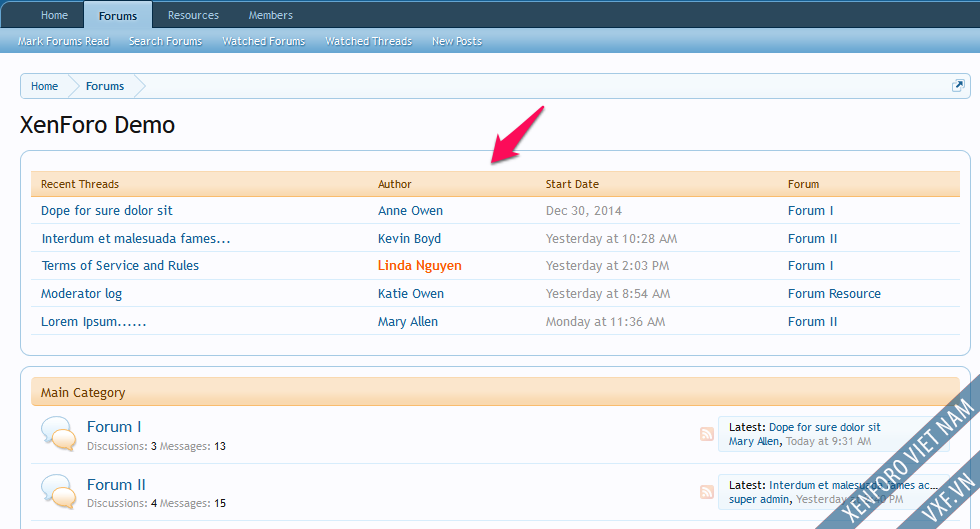View author Katie Owen's profile
The height and width of the screenshot is (529, 980).
click(411, 294)
